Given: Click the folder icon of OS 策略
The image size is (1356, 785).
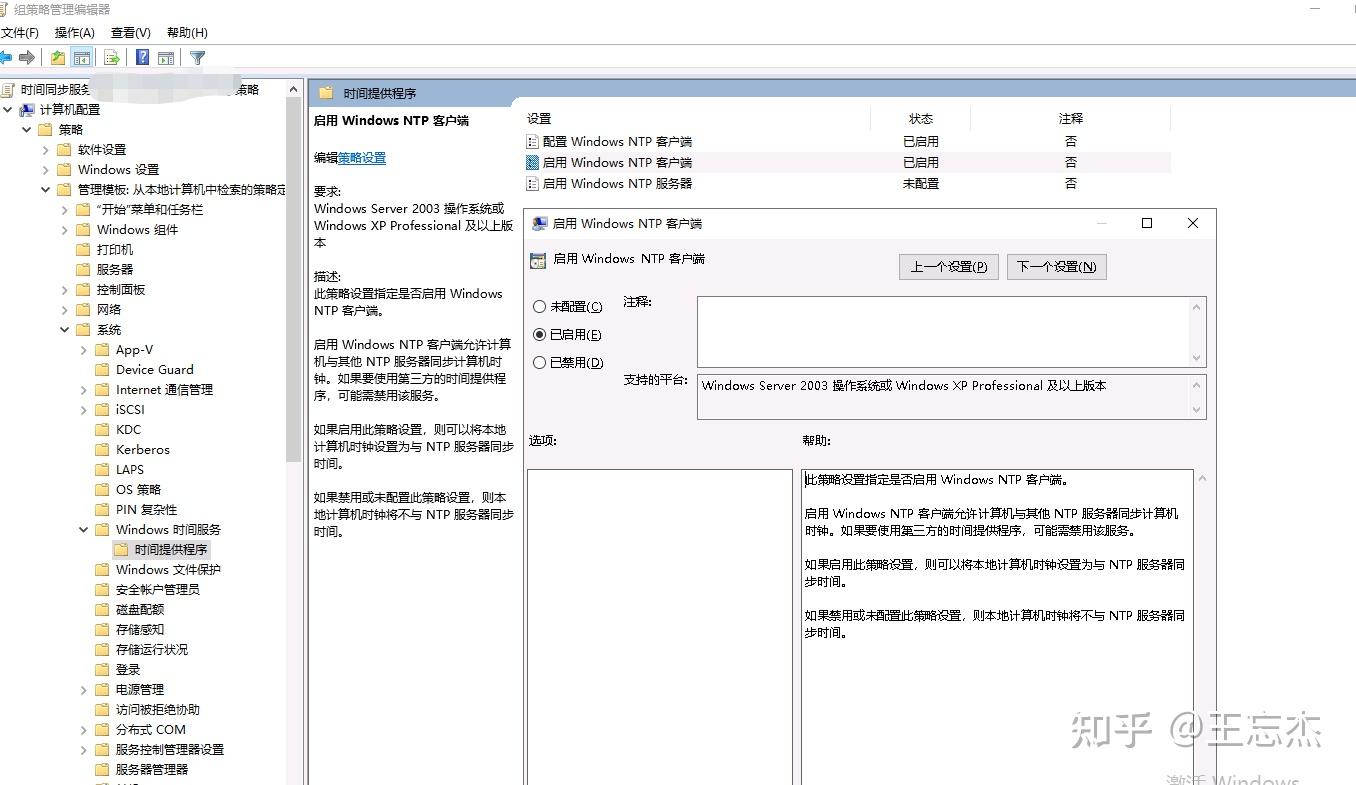Looking at the screenshot, I should point(102,490).
